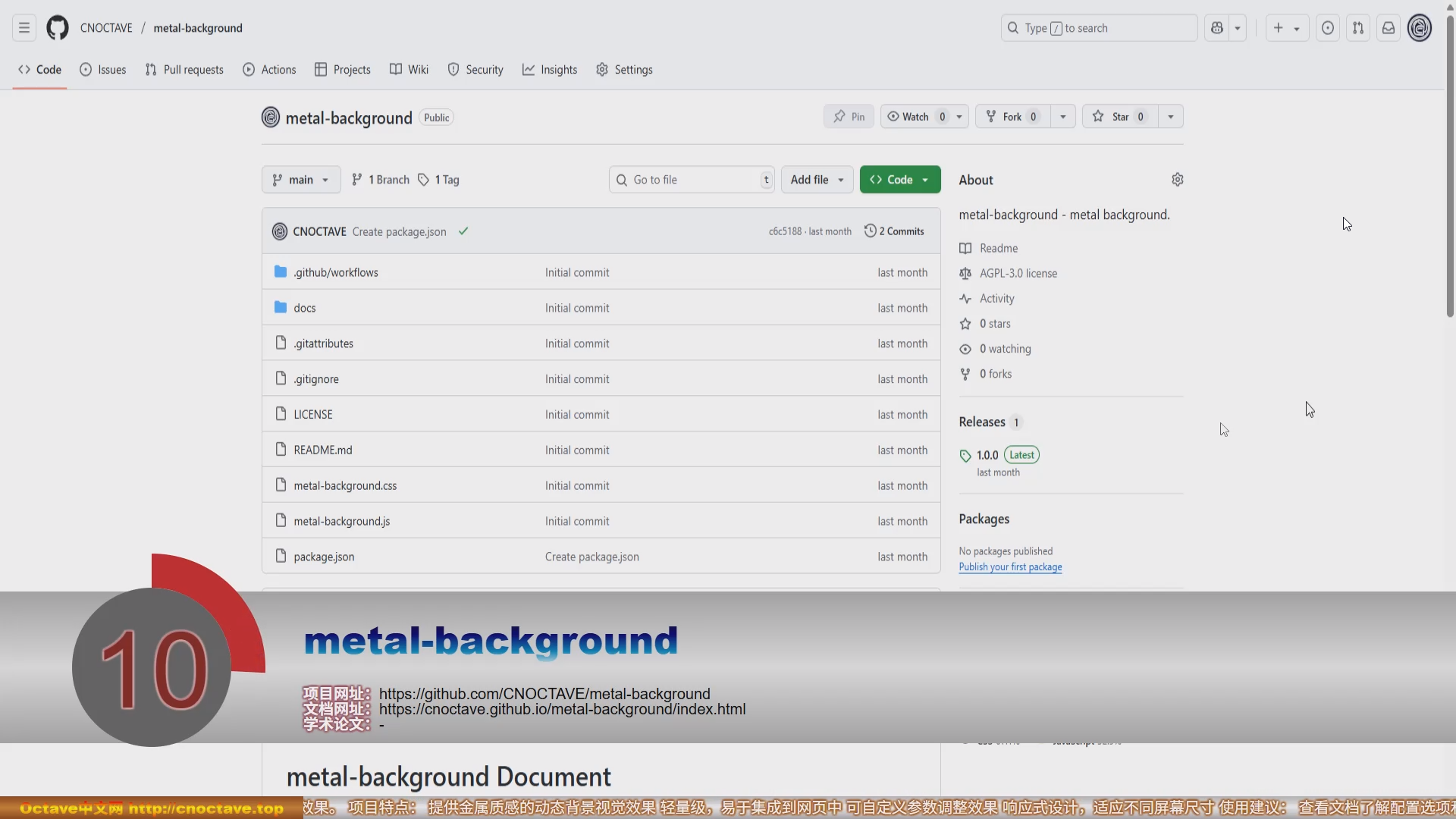Switch to the Actions tab
This screenshot has height=819, width=1456.
click(x=269, y=70)
